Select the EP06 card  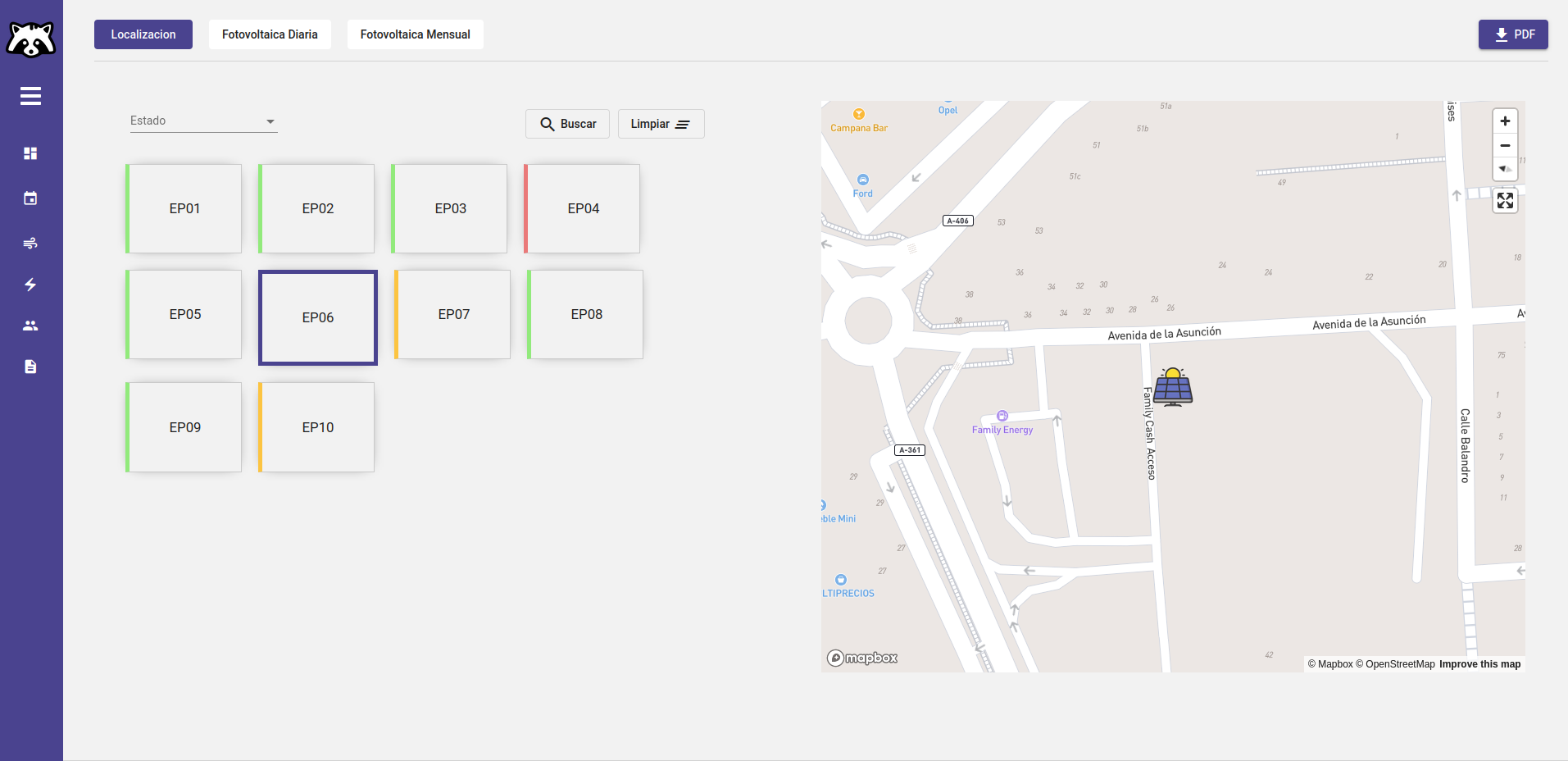[x=318, y=317]
